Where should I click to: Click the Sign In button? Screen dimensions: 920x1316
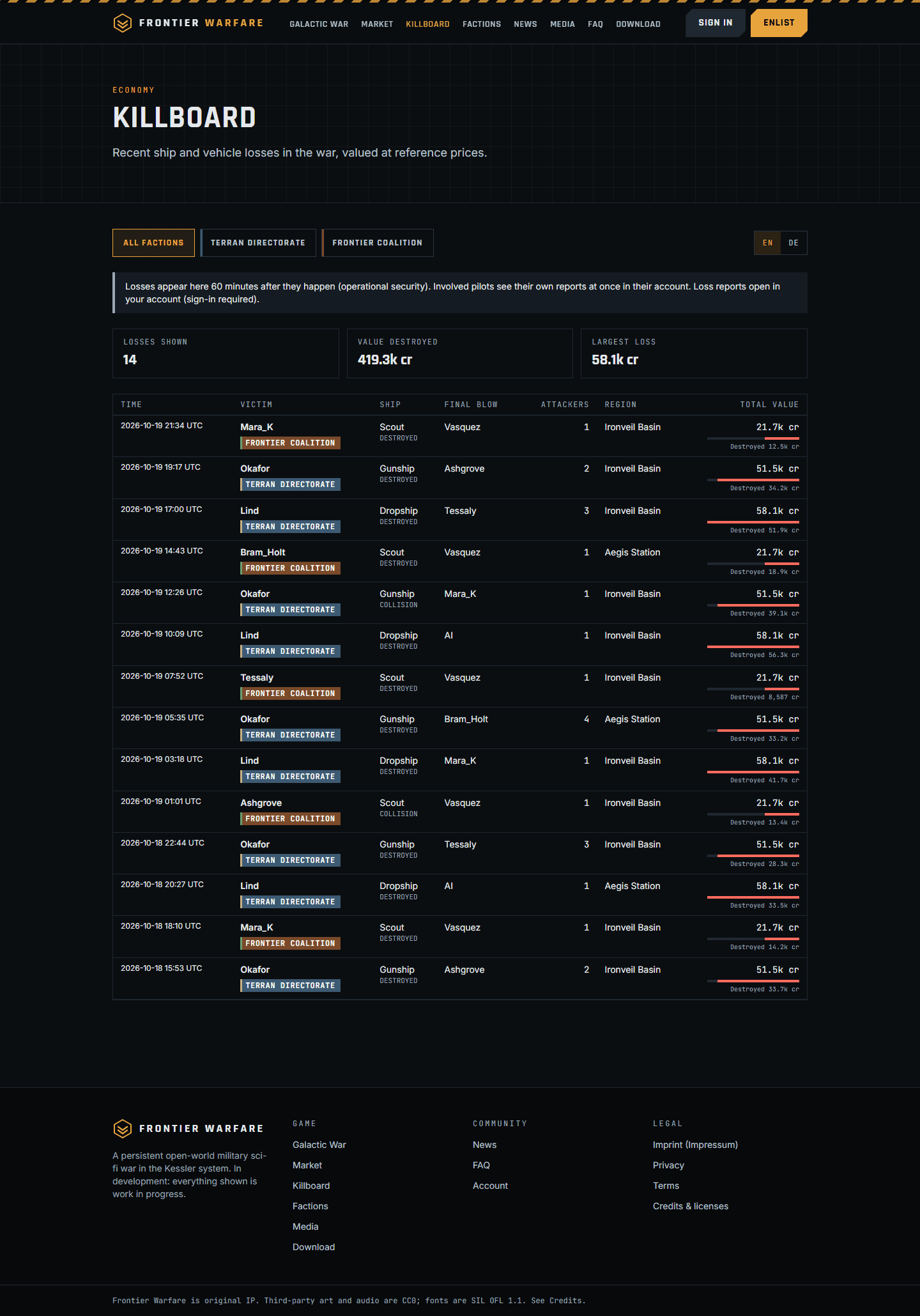[715, 23]
